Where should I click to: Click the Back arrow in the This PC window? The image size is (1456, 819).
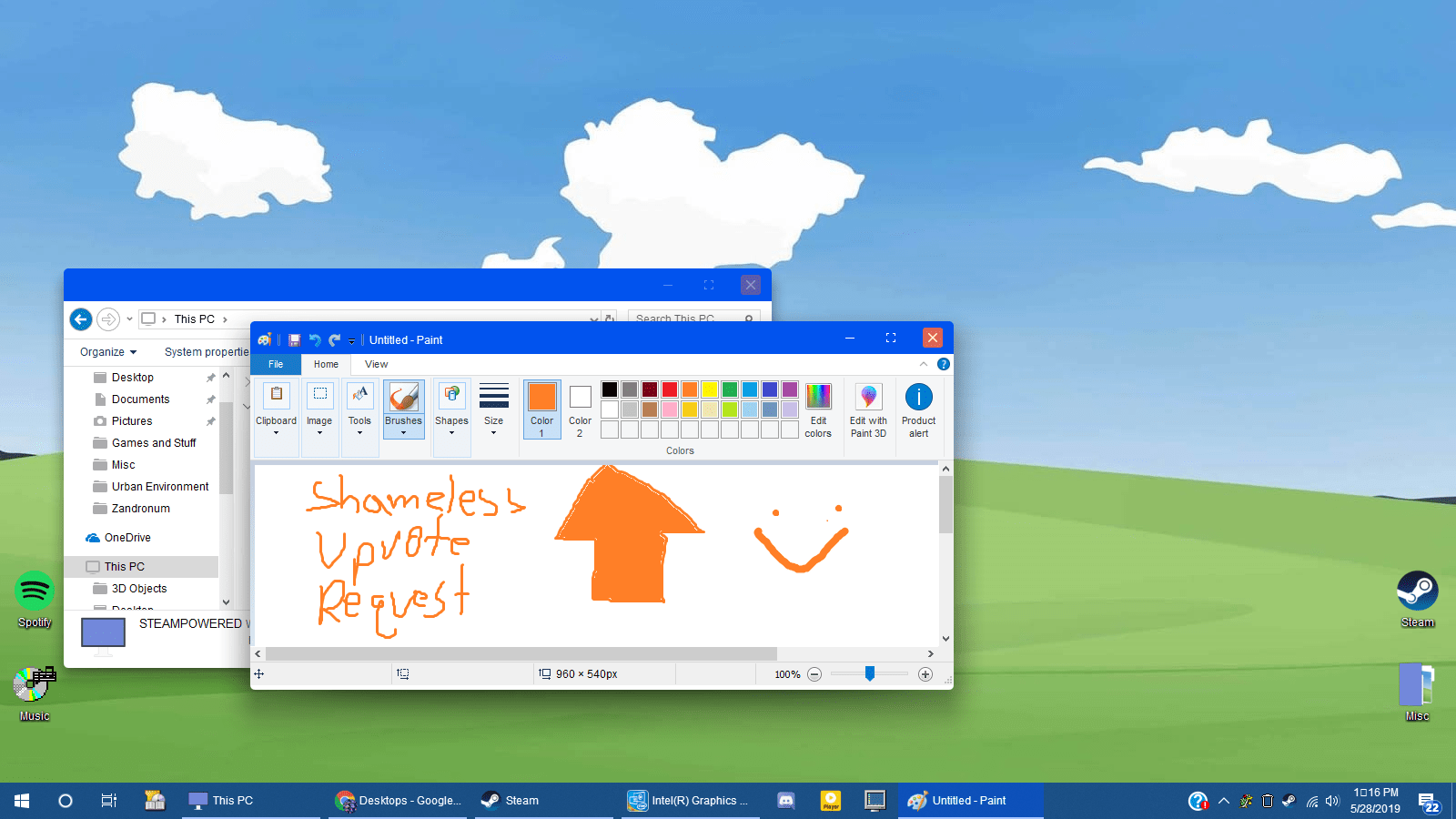81,319
